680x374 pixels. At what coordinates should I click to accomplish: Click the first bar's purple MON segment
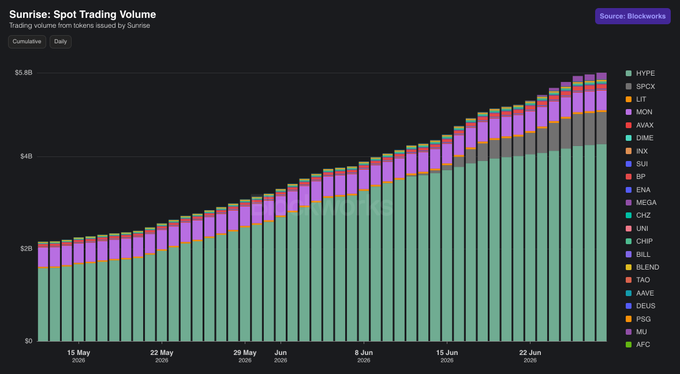tap(43, 257)
